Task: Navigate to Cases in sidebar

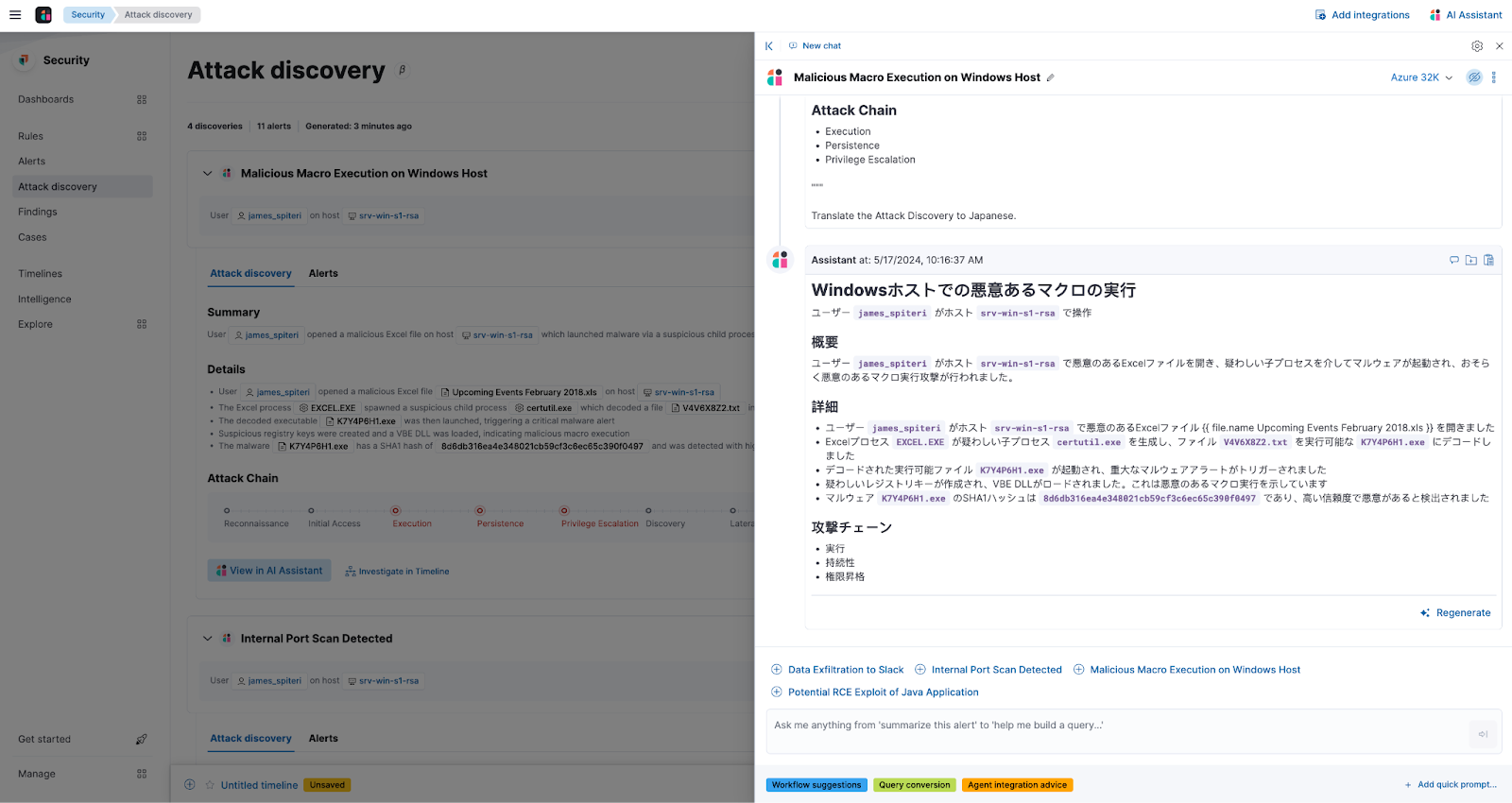Action: (32, 237)
